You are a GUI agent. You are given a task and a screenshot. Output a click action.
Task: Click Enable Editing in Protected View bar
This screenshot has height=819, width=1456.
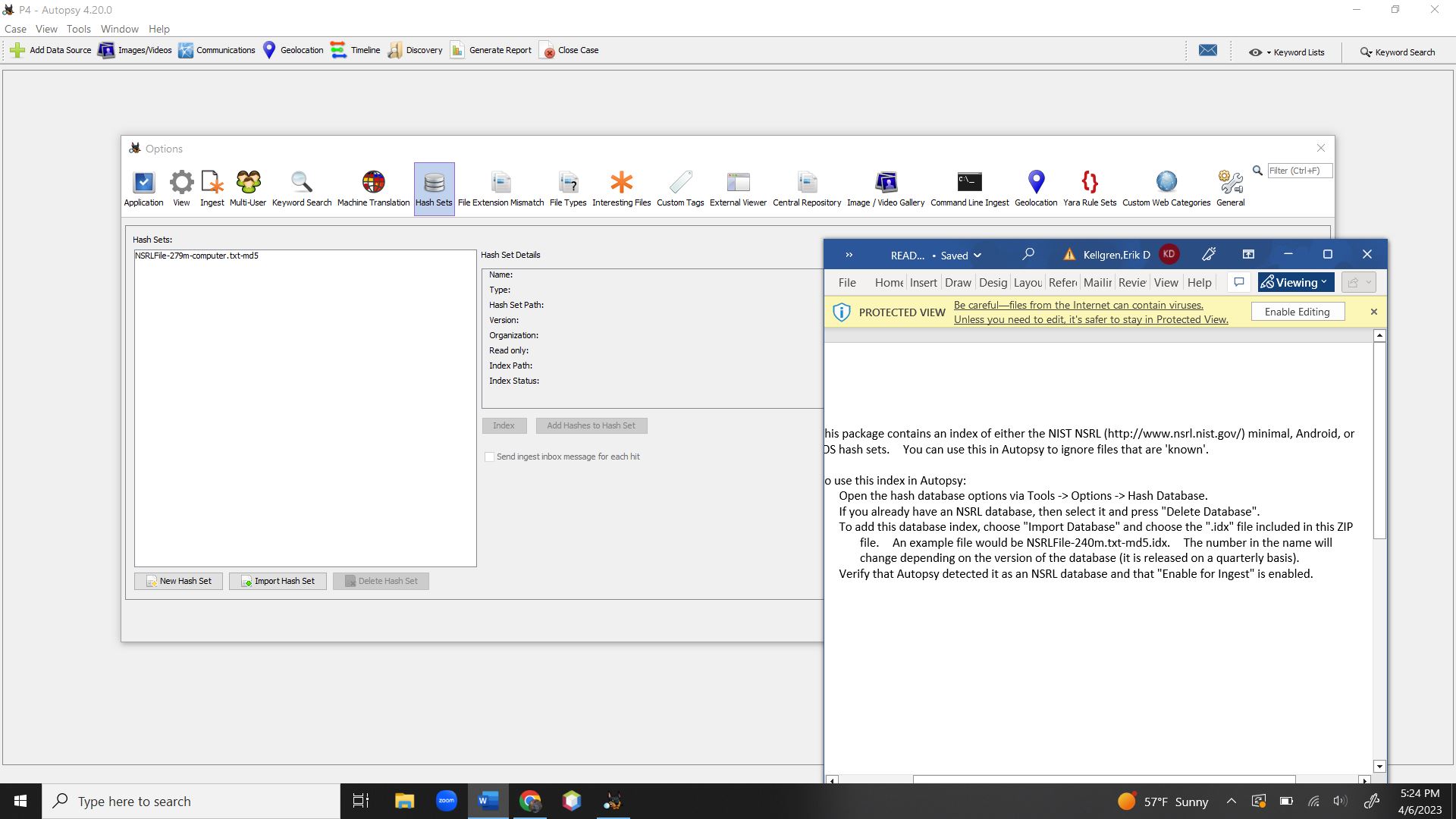coord(1297,312)
